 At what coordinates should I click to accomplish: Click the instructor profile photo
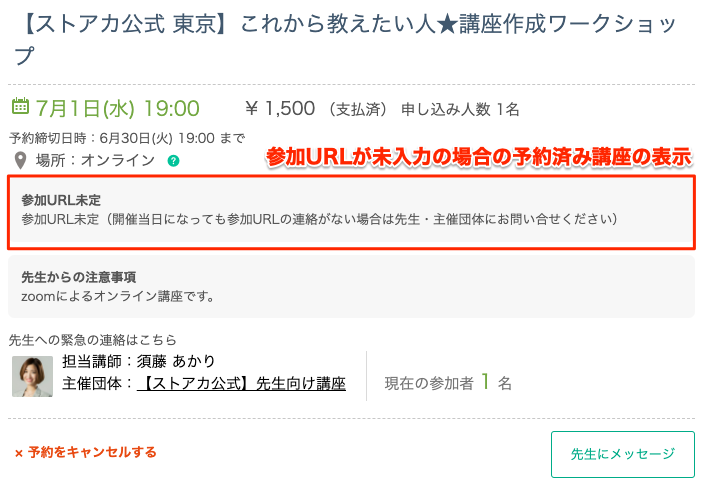32,376
